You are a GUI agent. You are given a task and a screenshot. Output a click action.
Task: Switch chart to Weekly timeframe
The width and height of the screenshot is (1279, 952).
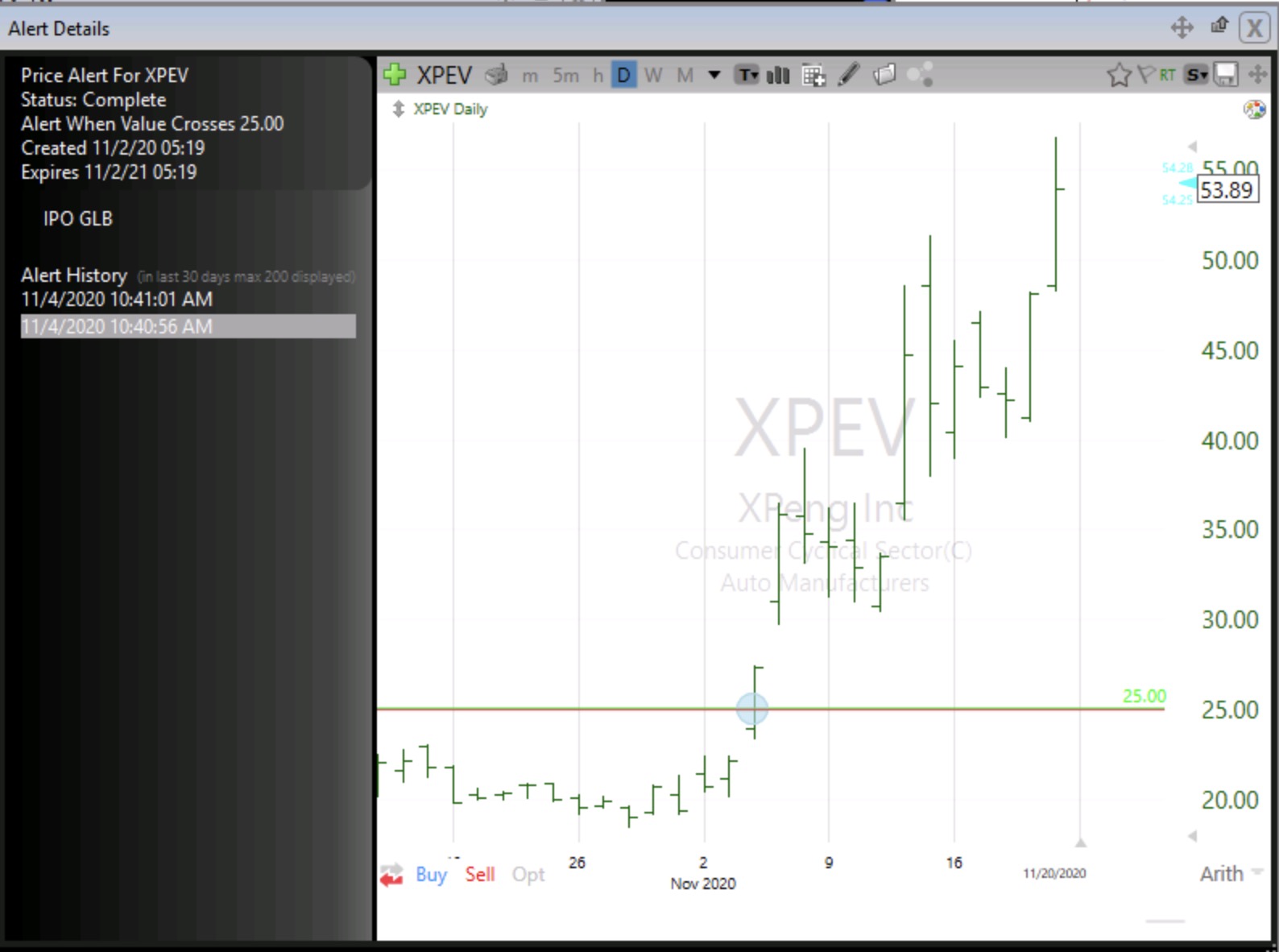click(x=653, y=75)
